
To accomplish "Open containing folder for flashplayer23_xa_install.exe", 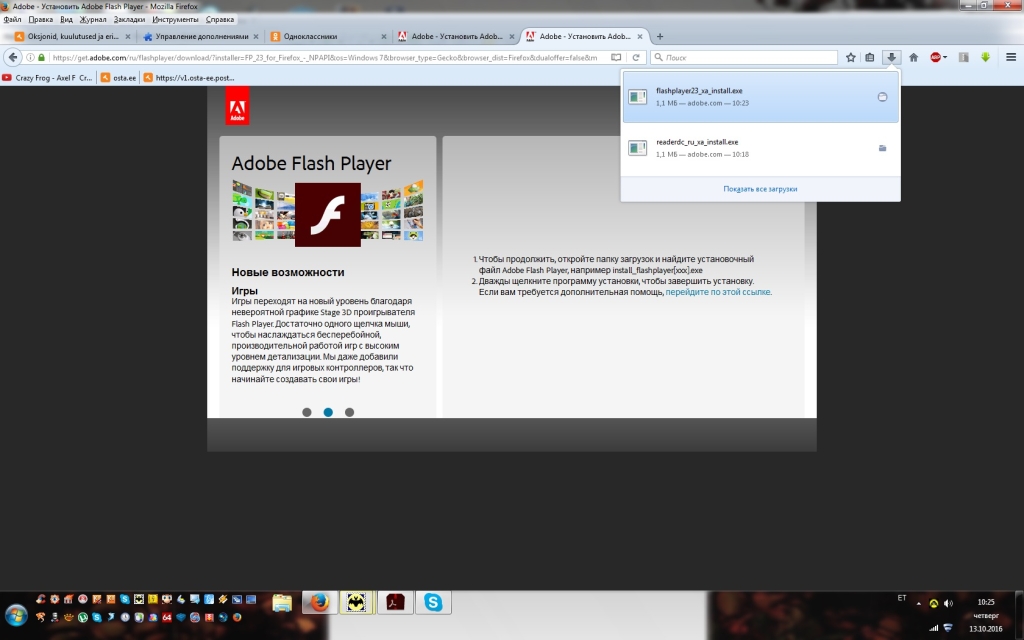I will (x=882, y=97).
